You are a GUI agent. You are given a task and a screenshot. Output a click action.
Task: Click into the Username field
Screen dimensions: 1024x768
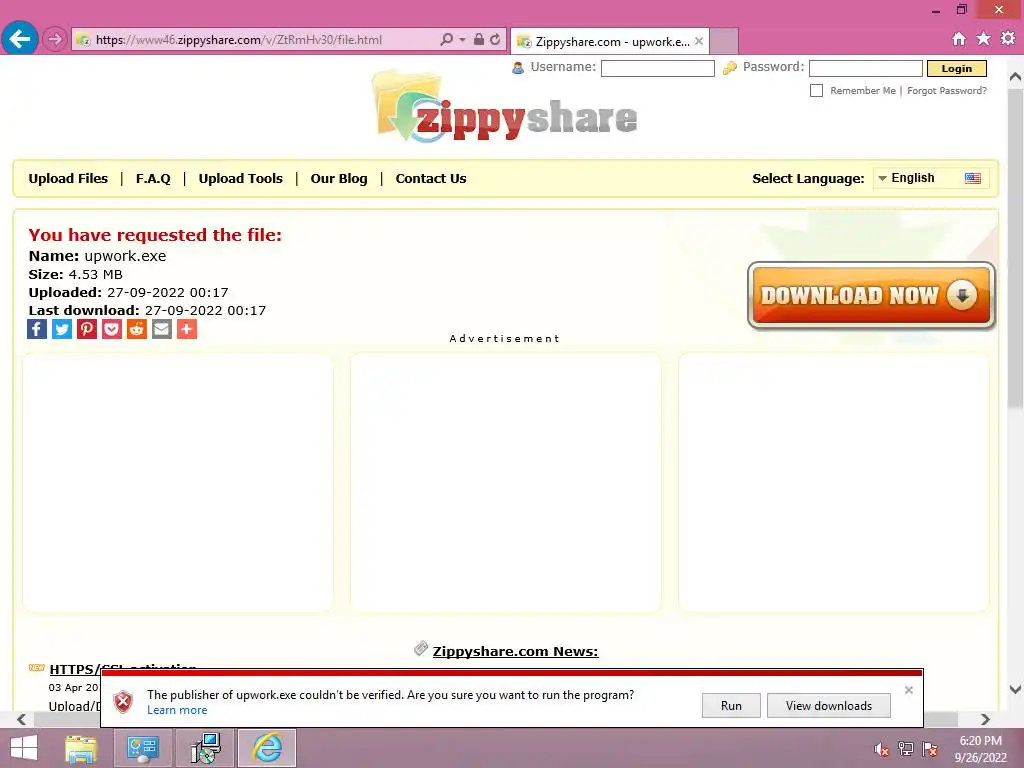tap(658, 68)
